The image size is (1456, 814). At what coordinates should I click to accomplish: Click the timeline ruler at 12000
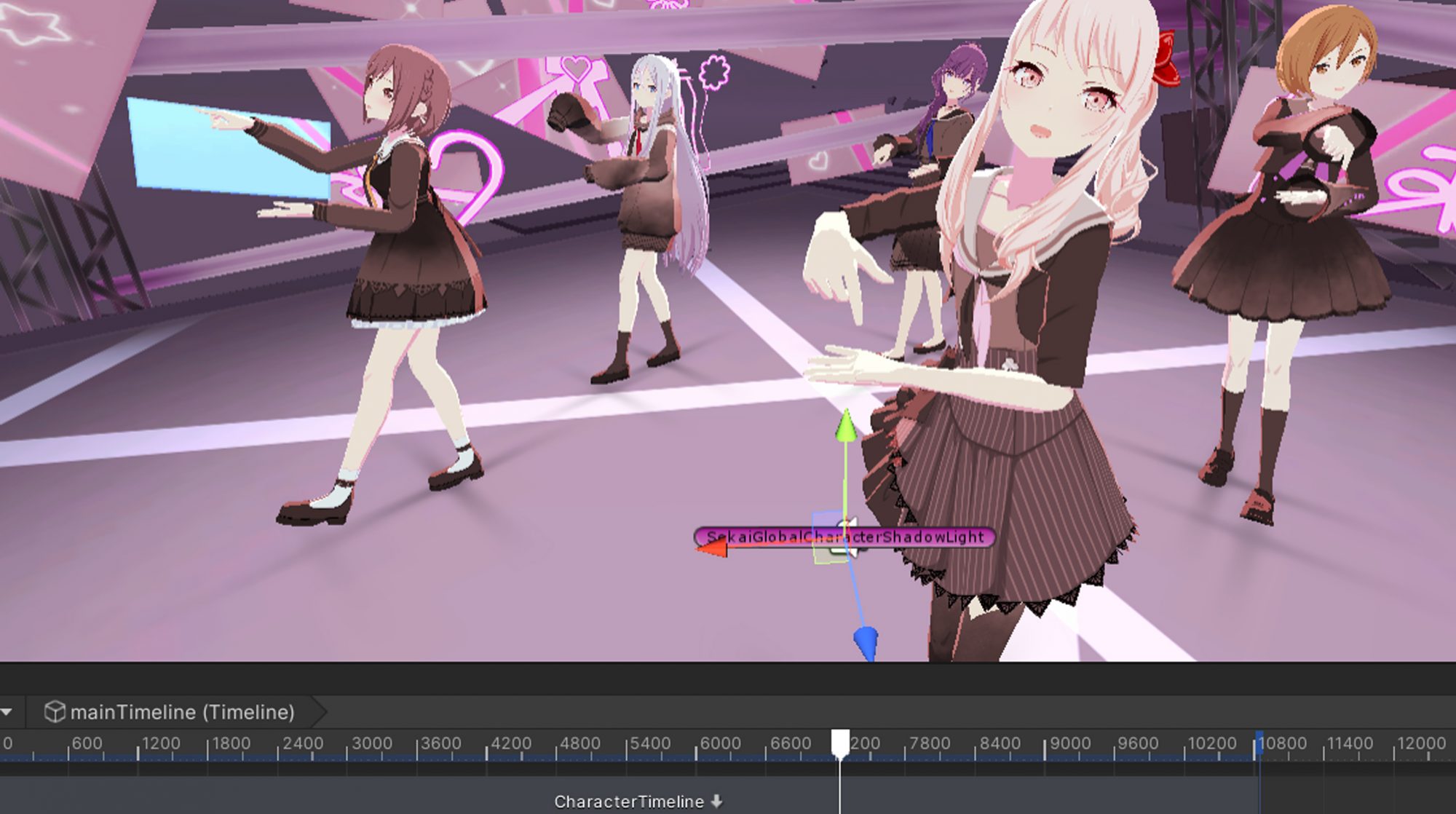tap(1421, 743)
